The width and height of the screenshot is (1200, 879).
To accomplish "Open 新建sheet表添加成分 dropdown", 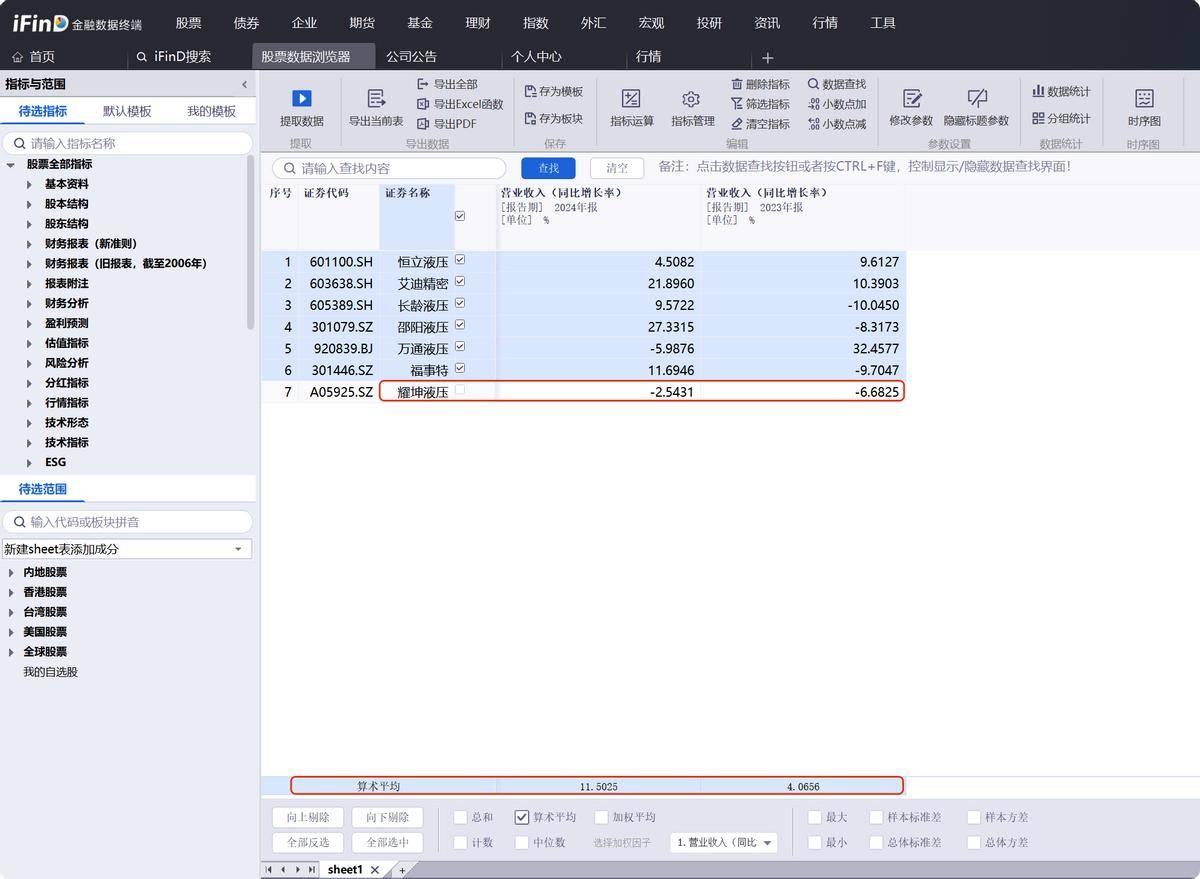I will [238, 549].
